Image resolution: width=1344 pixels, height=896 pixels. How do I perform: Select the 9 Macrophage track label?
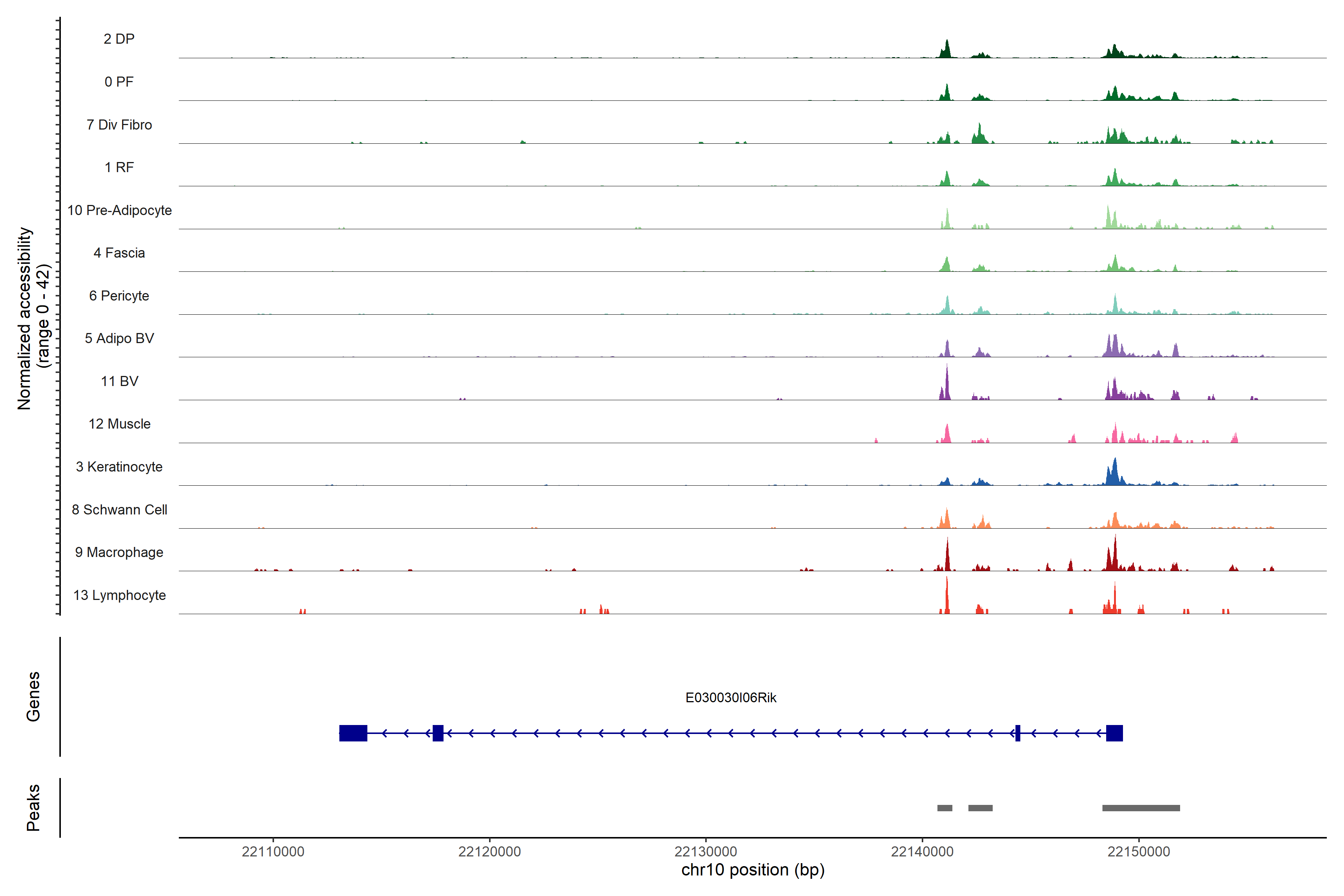[x=119, y=552]
